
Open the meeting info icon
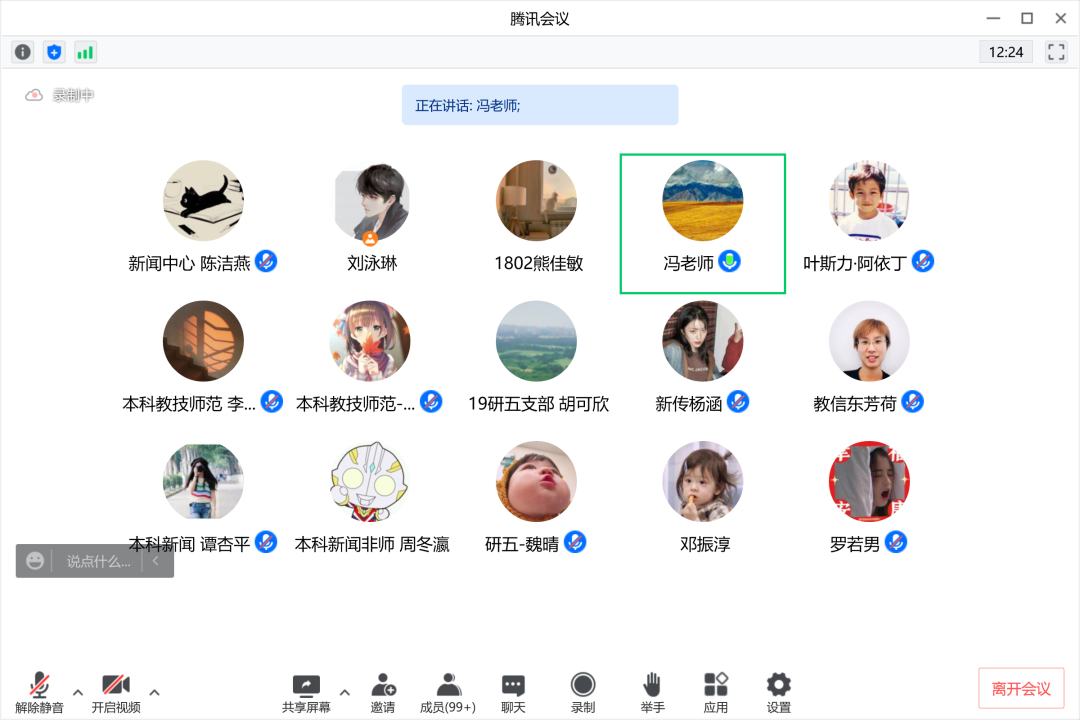[23, 52]
